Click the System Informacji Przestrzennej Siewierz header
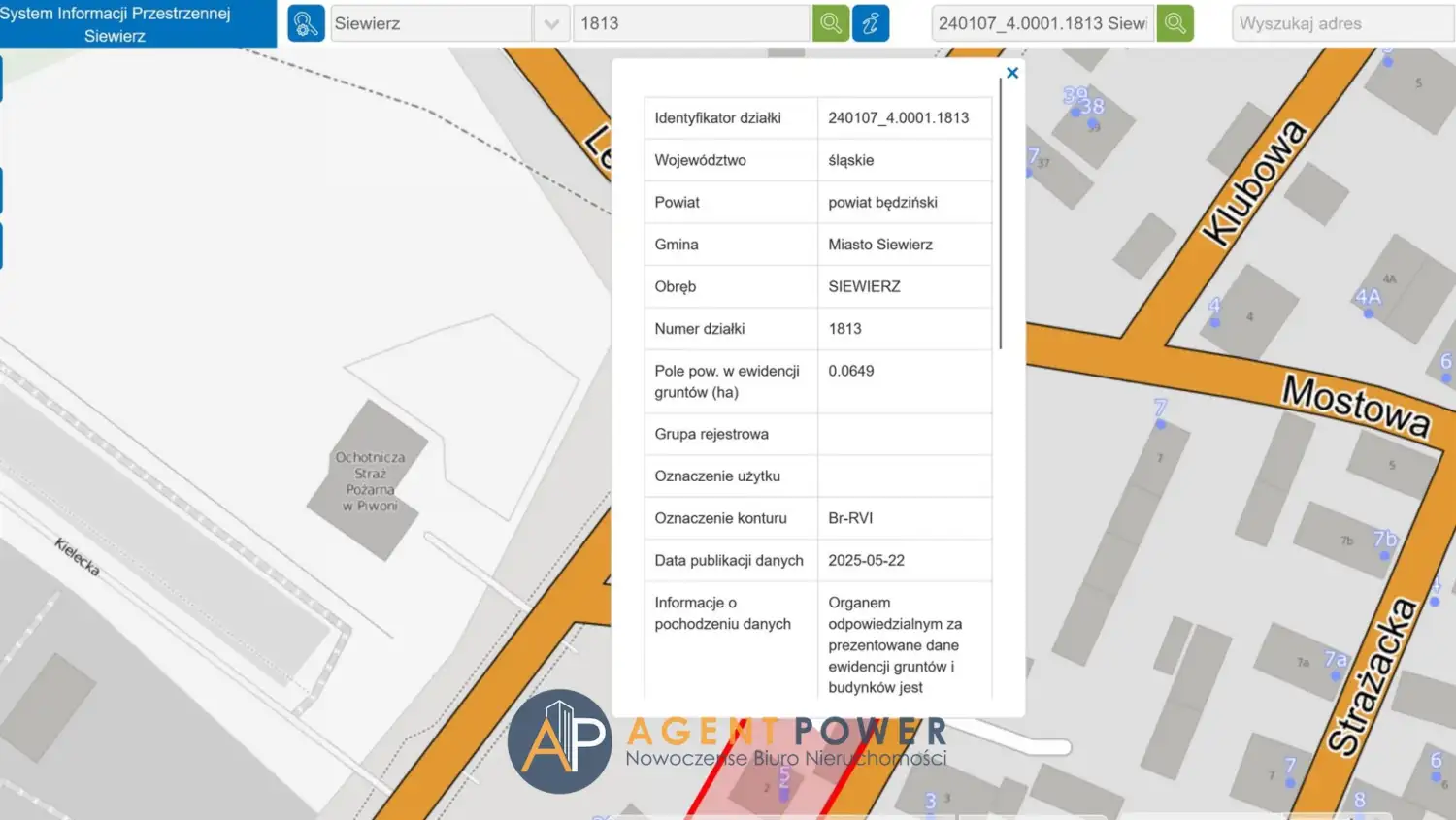1456x820 pixels. point(116,23)
